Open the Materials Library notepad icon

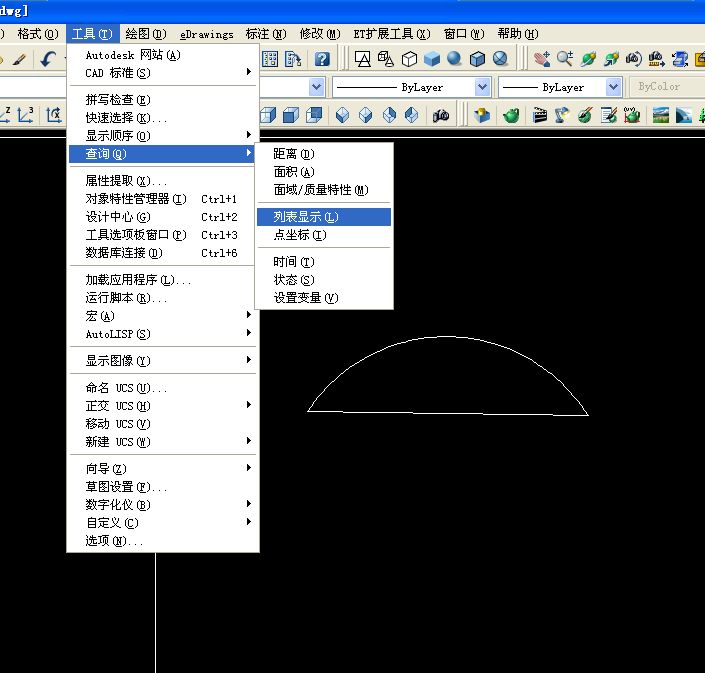click(609, 116)
